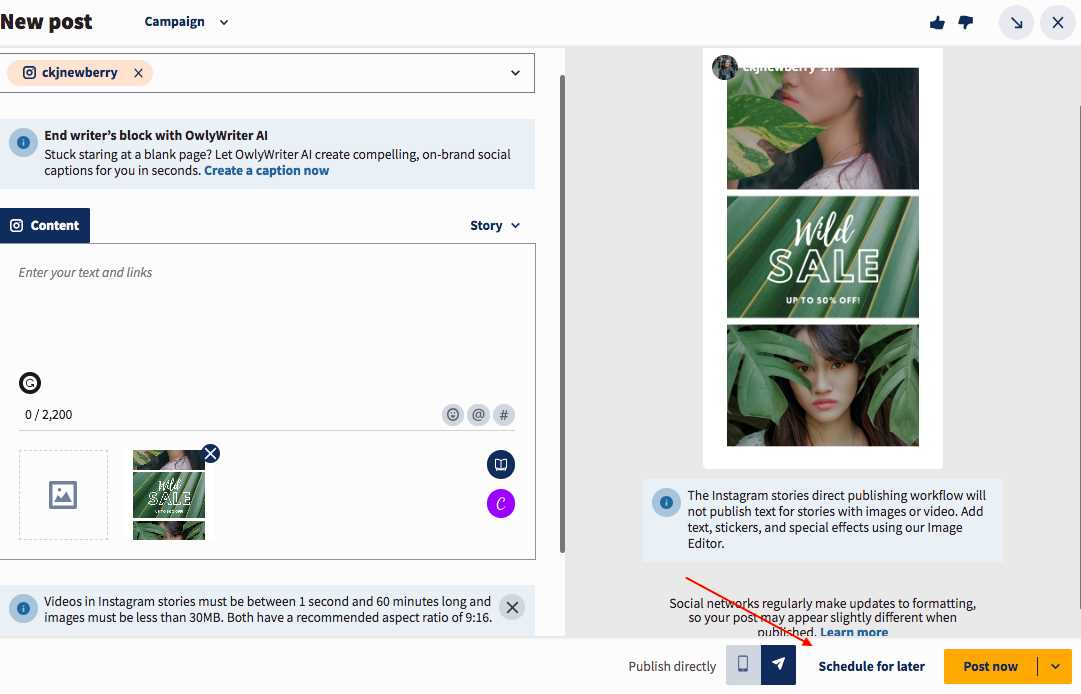Viewport: 1081px width, 694px height.
Task: Click the editor panel vertical scrollbar
Action: coord(563,314)
